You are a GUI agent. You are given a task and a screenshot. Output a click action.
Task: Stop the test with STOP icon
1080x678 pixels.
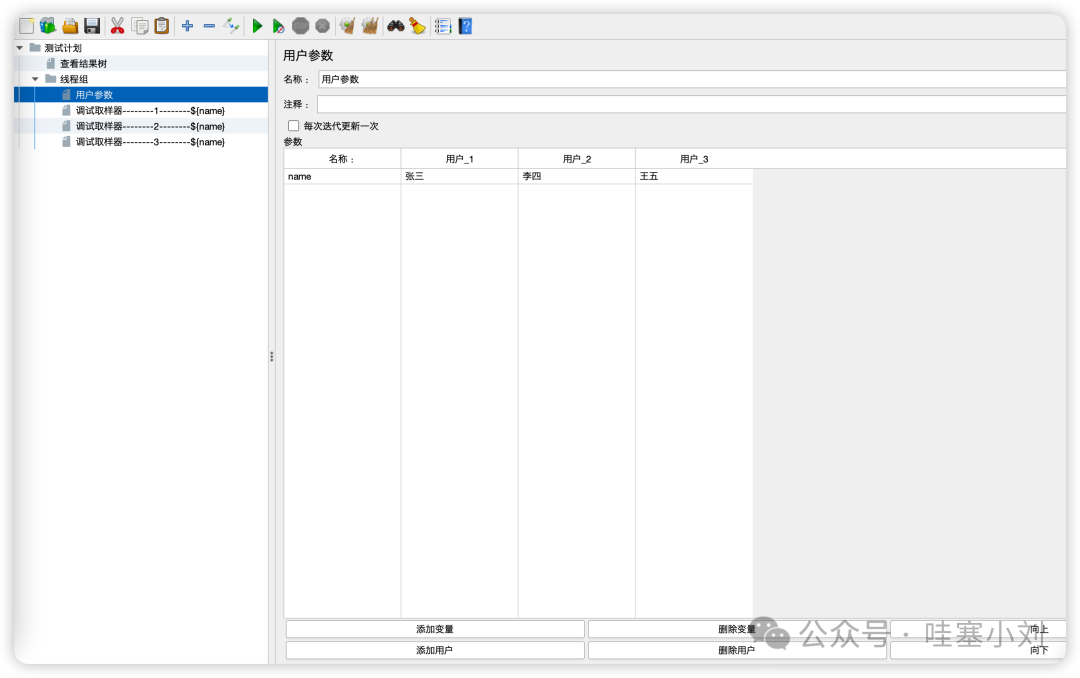pyautogui.click(x=300, y=26)
